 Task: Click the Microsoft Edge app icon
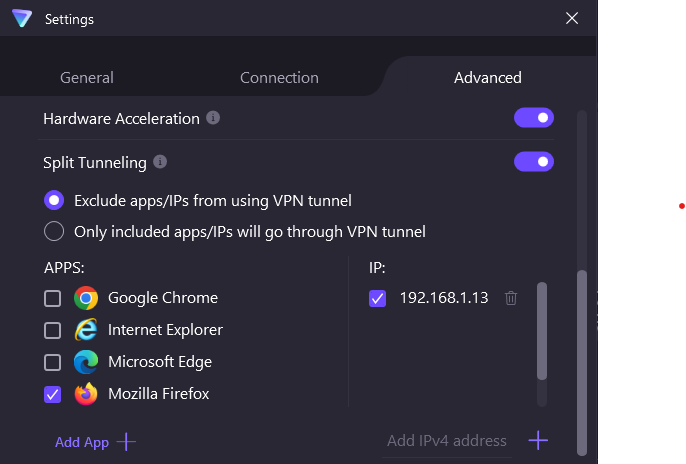(x=86, y=362)
